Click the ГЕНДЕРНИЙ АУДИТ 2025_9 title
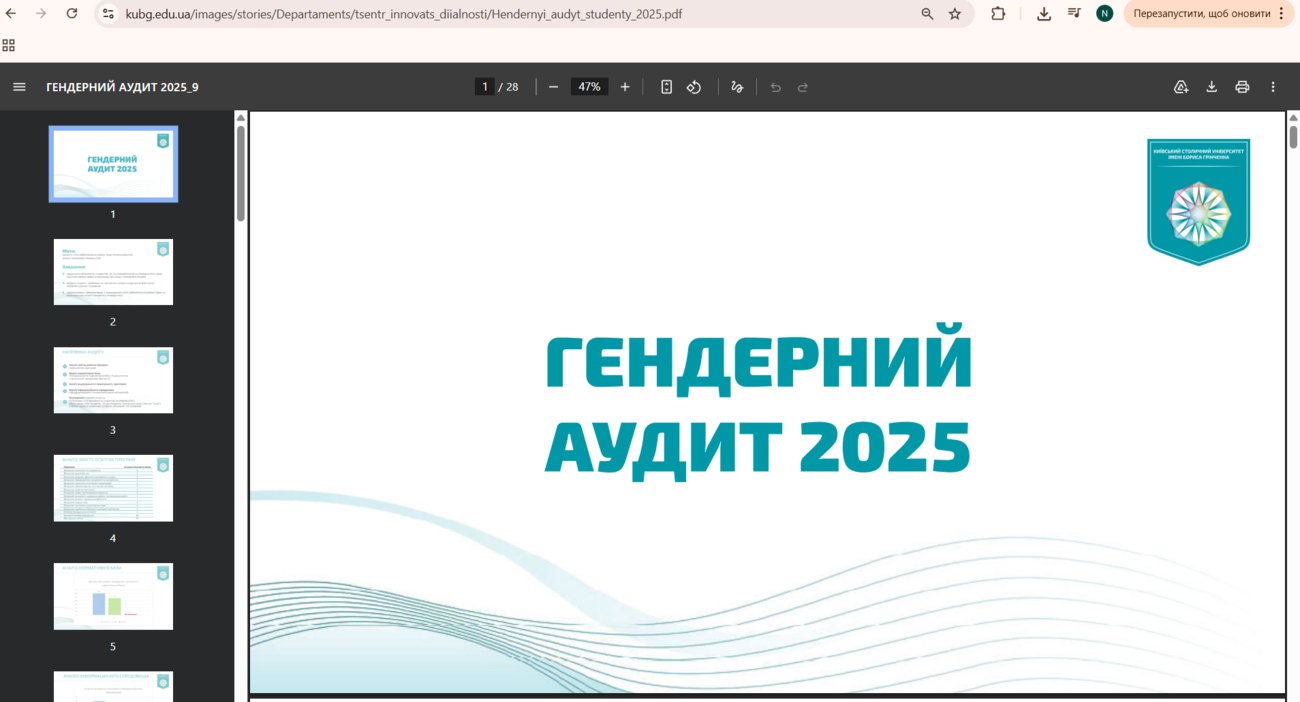The height and width of the screenshot is (702, 1300). (122, 87)
